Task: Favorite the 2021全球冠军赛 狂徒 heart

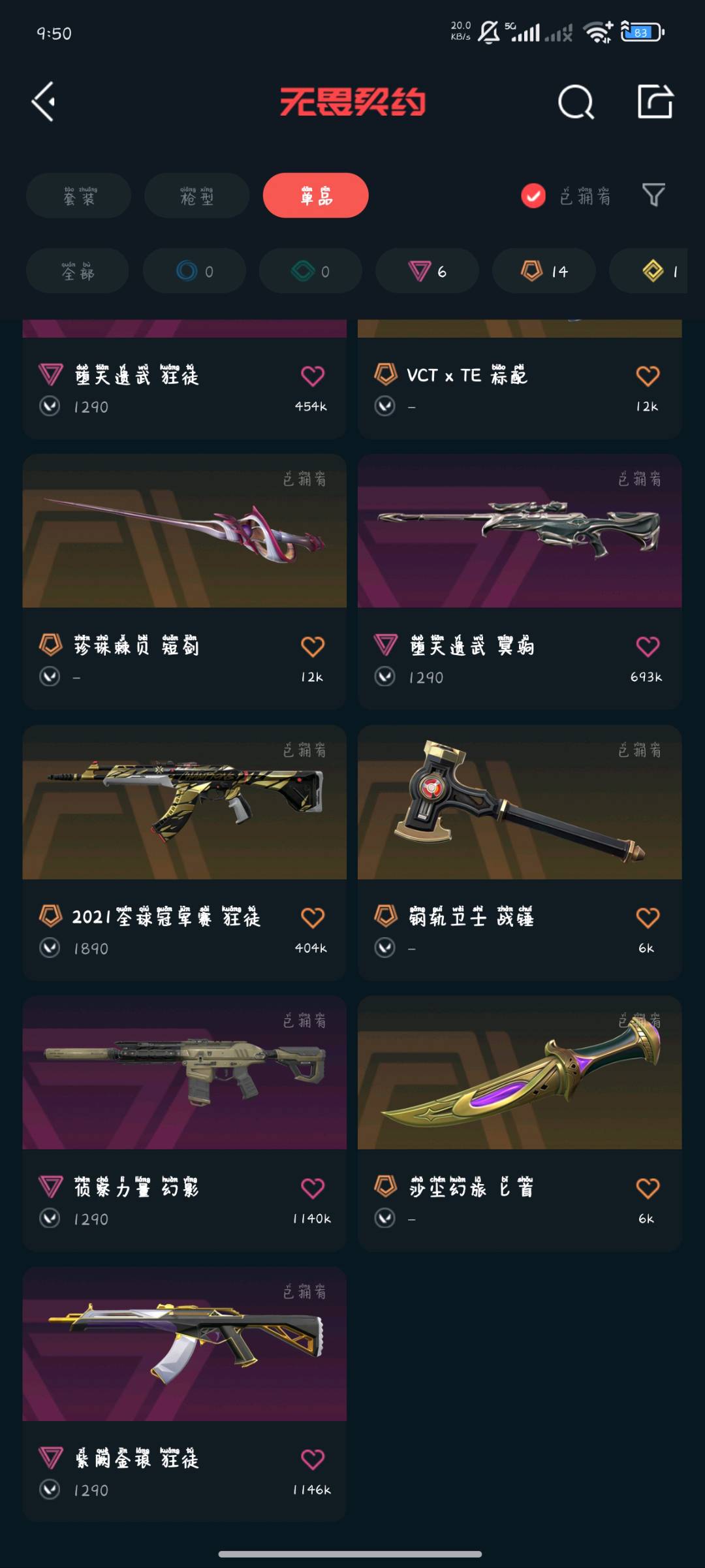Action: (x=313, y=918)
